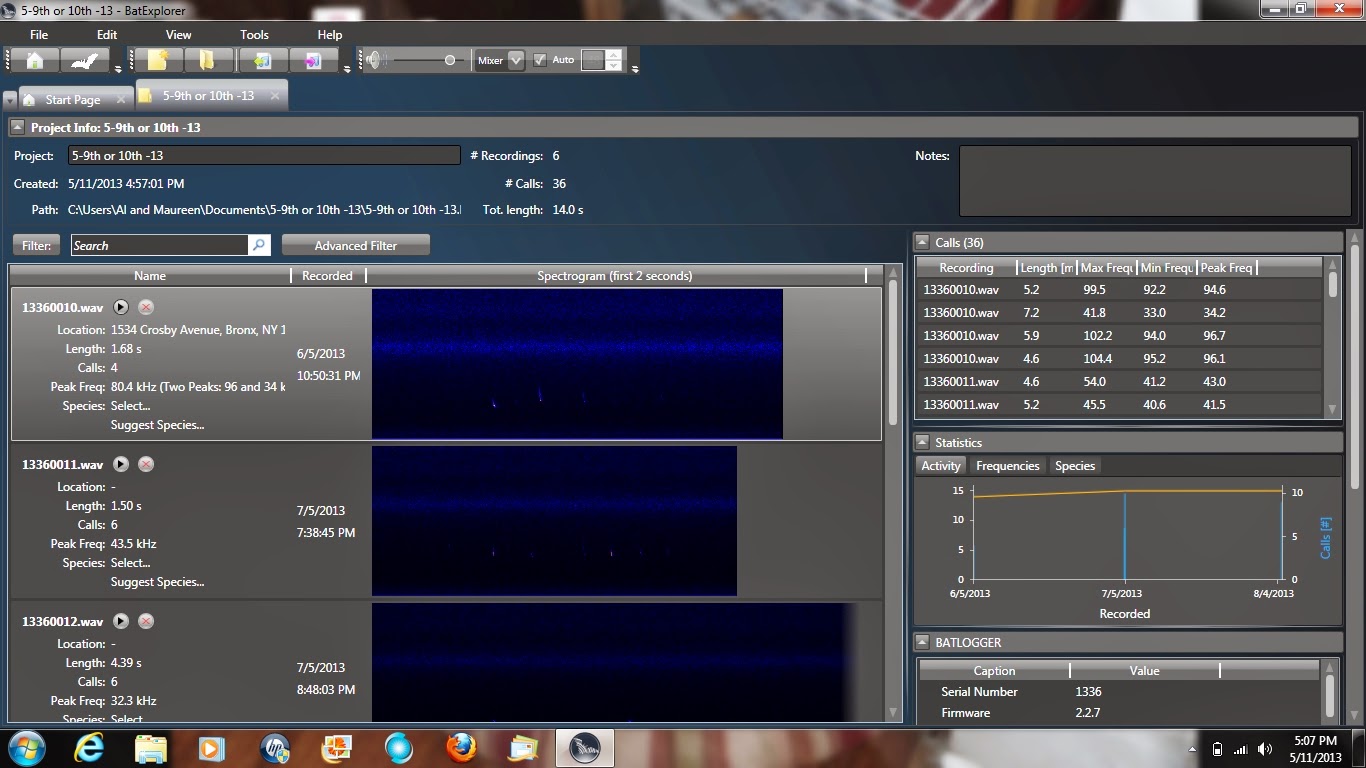
Task: Open the Advanced Filter dialog
Action: pos(355,244)
